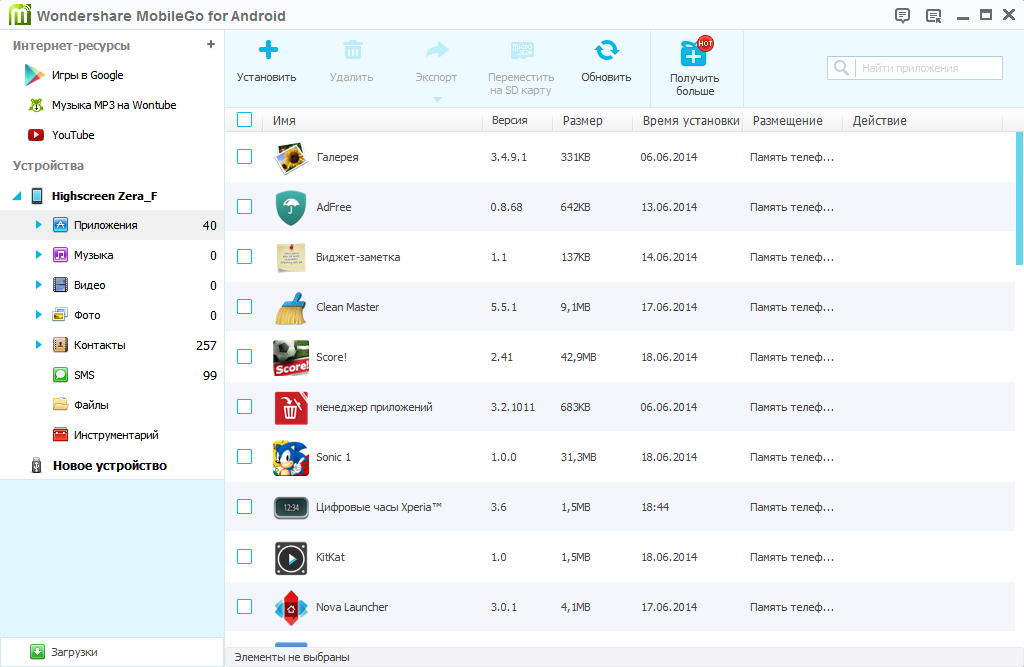The width and height of the screenshot is (1024, 667).
Task: Collapse the Highscreen Zera_F device node
Action: pos(17,196)
